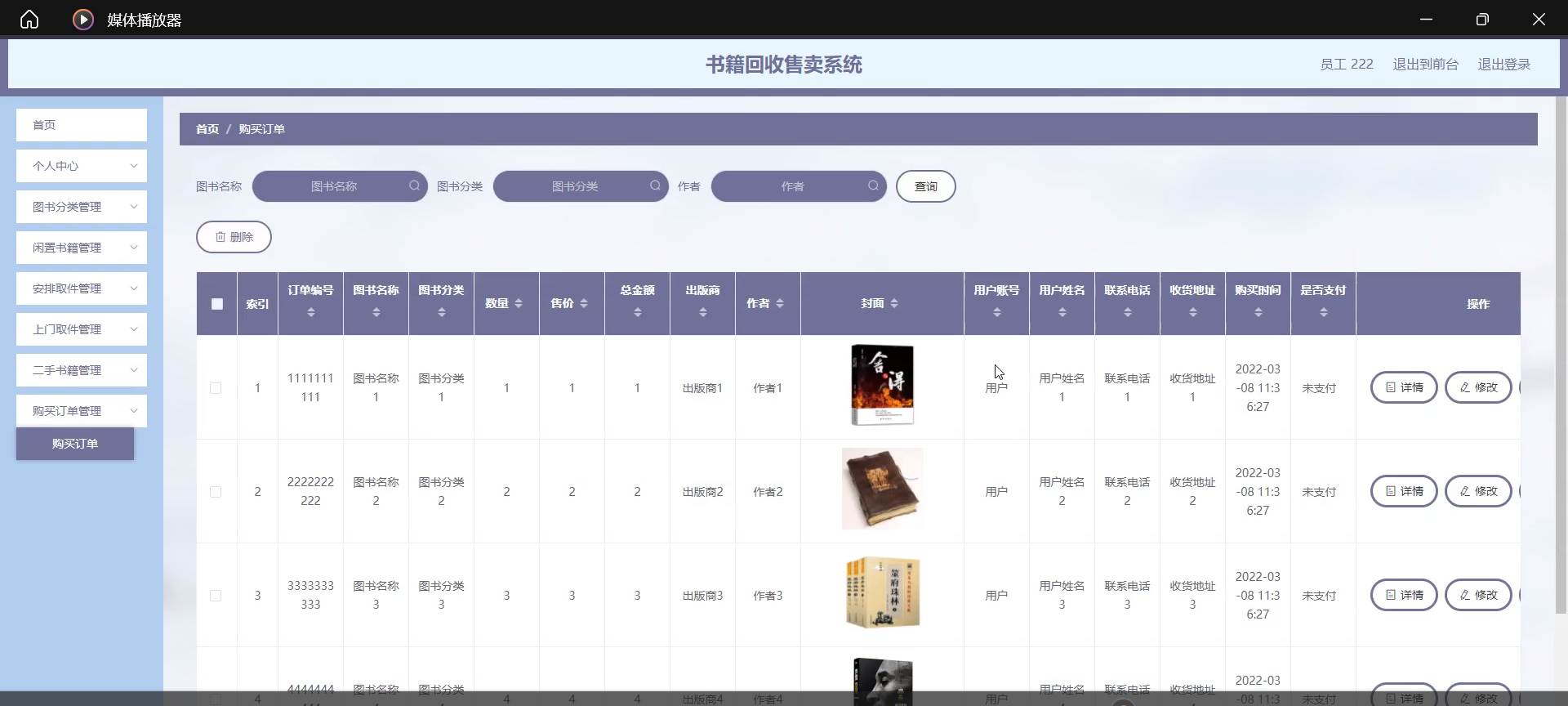Tick the checkbox for order 1111111111
1568x706 pixels.
(x=216, y=388)
